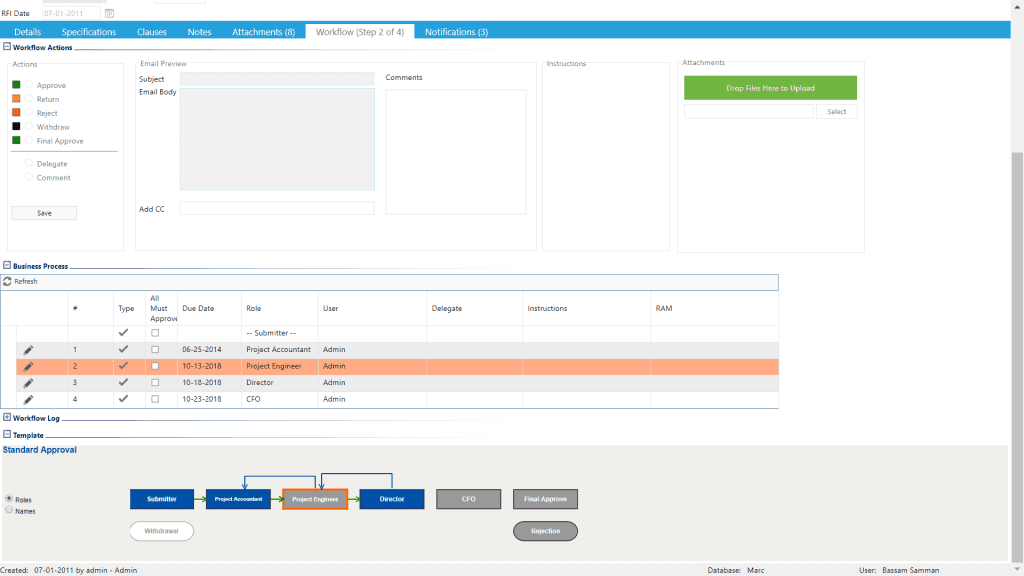Screen dimensions: 1024x576
Task: Click the checkmark in Project Accountant row
Action: tap(123, 349)
